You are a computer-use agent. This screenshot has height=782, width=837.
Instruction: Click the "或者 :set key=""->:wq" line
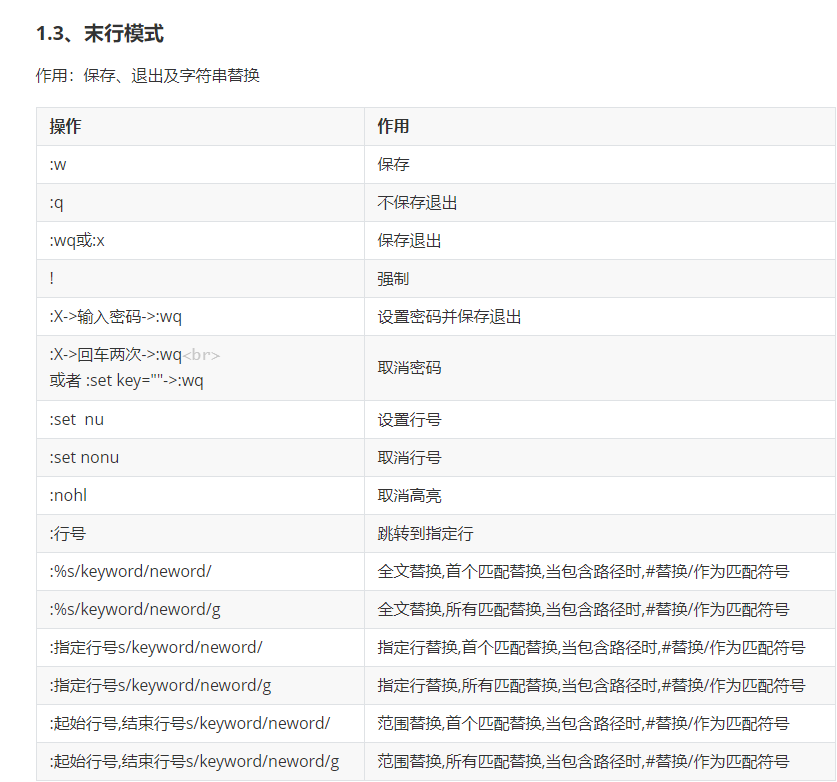coord(127,381)
